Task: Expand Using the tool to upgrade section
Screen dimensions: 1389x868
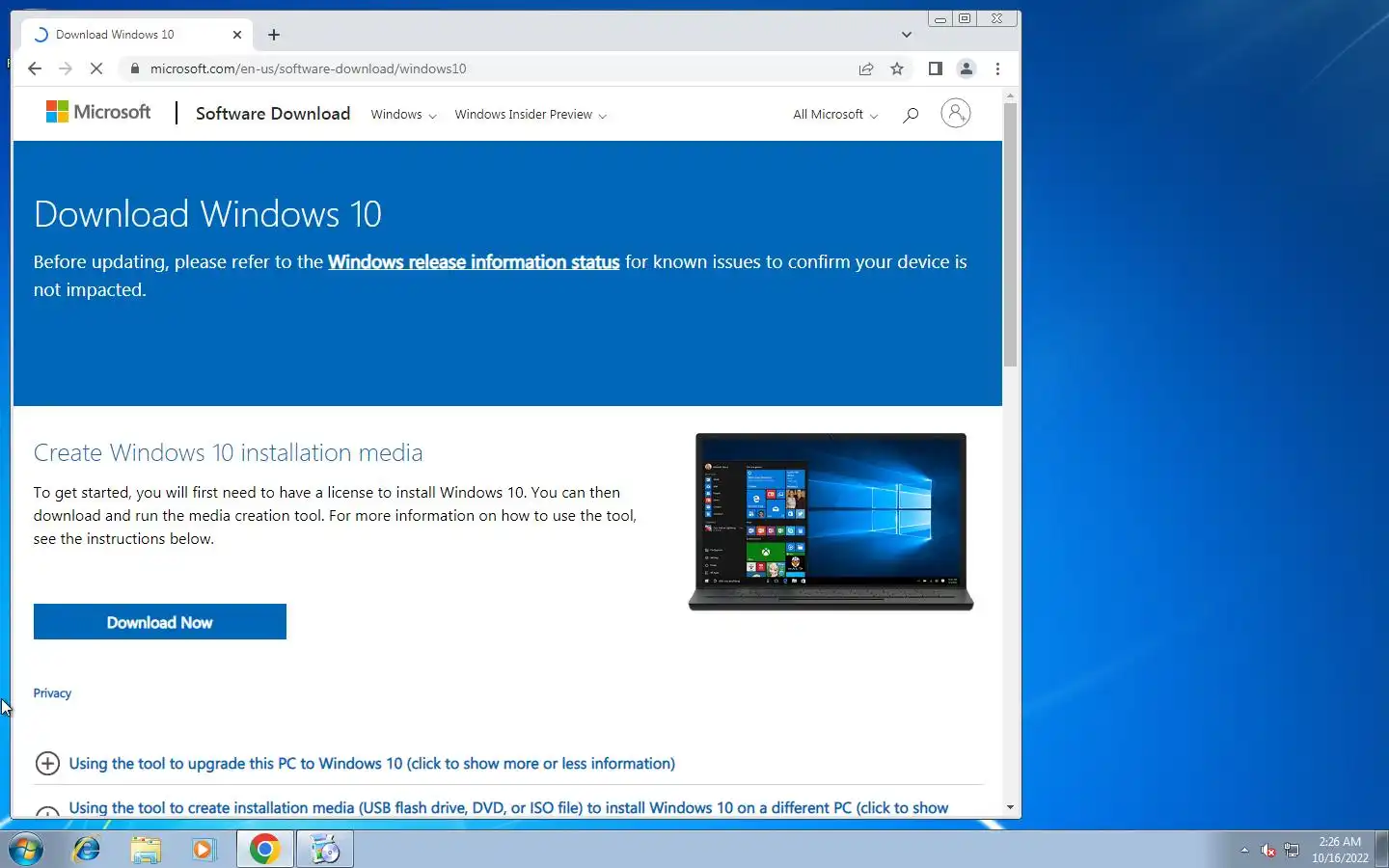Action: coord(371,764)
